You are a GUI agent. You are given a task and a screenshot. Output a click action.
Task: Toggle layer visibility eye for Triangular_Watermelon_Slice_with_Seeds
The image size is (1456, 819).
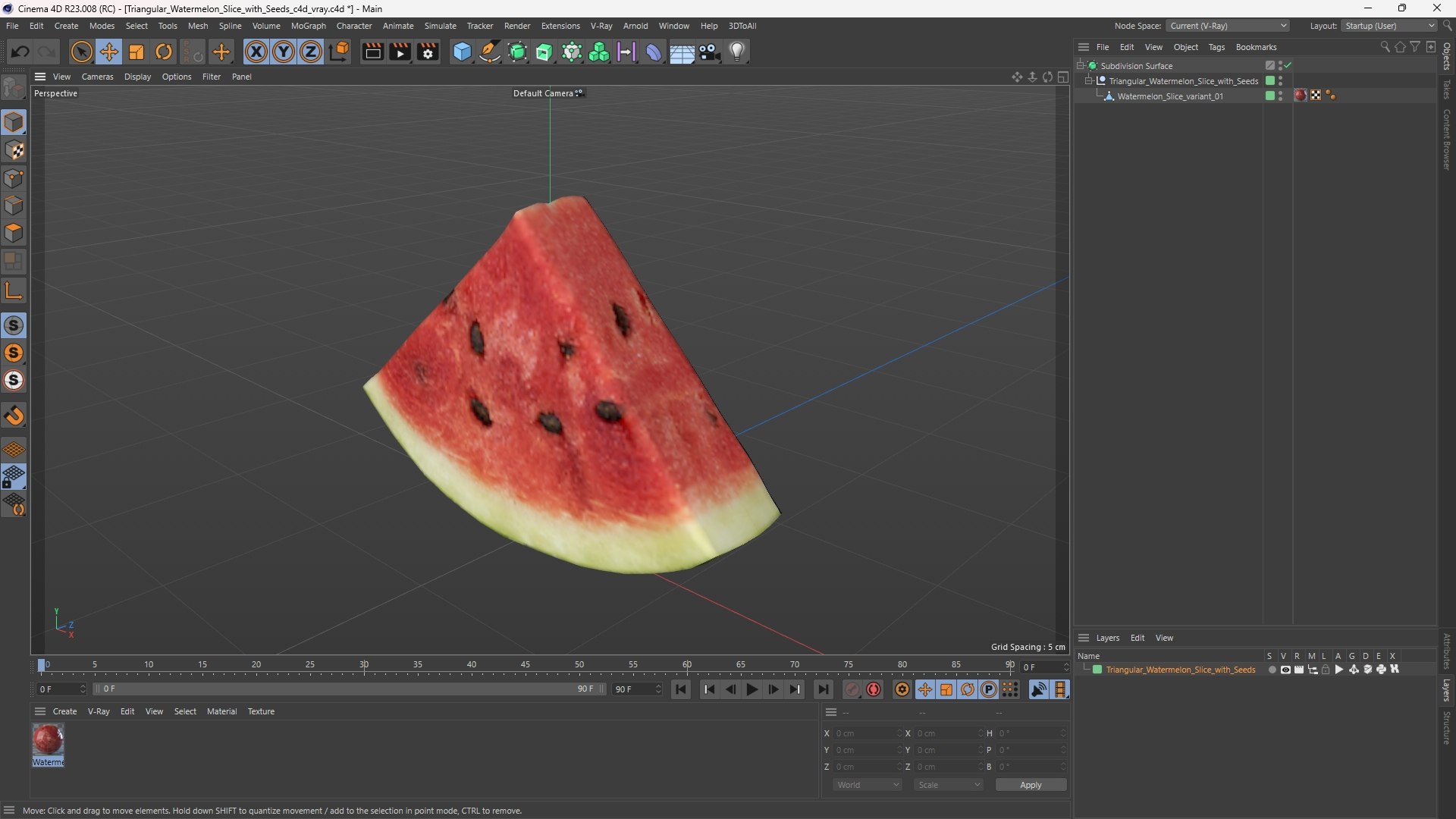pyautogui.click(x=1285, y=670)
